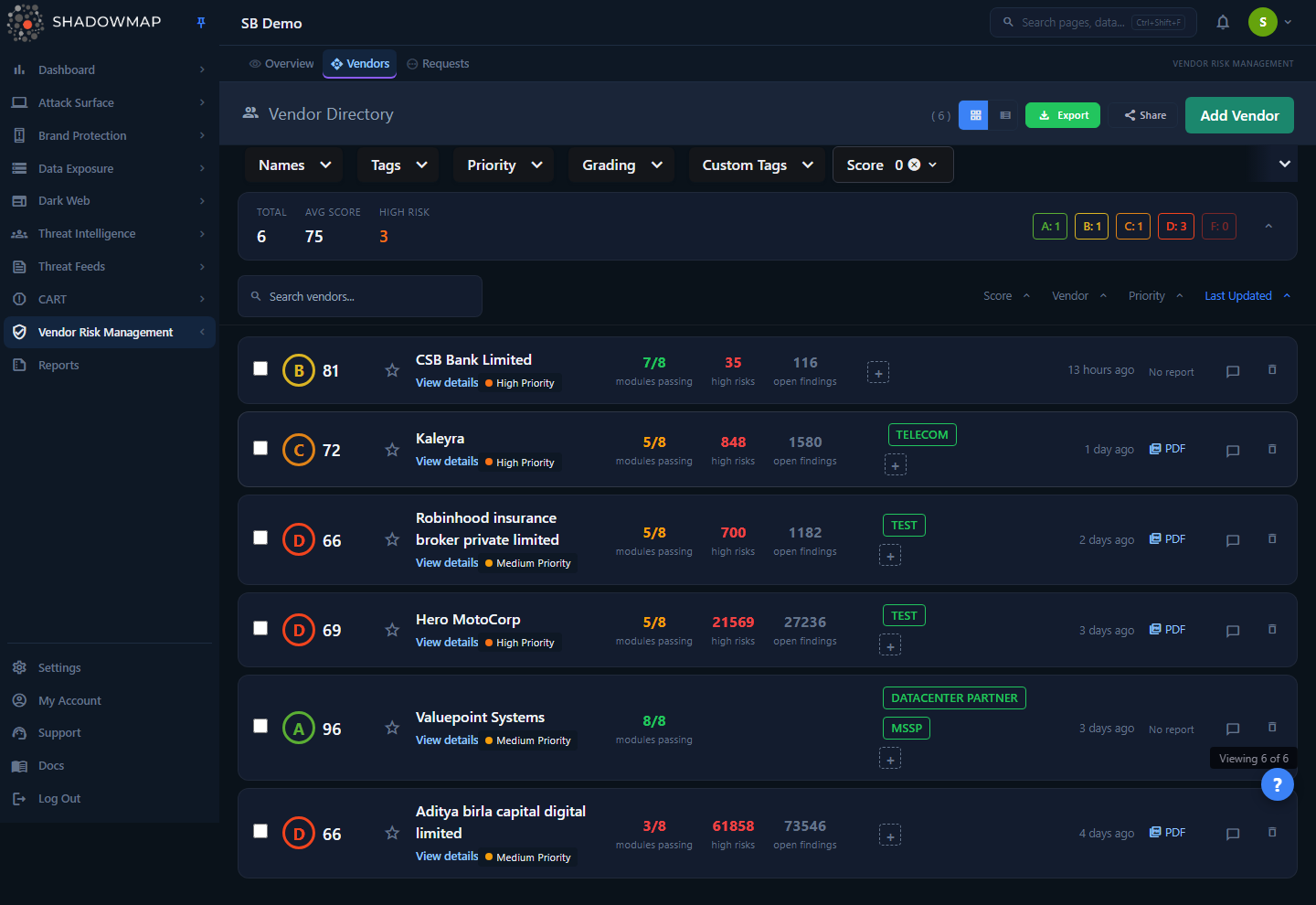
Task: Open Vendor Risk Management menu item
Action: click(x=110, y=333)
